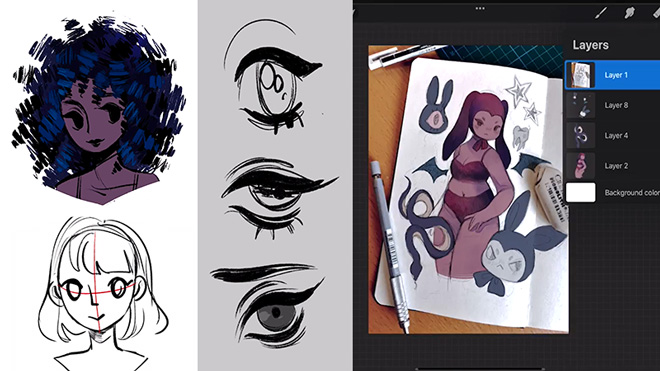Image resolution: width=660 pixels, height=371 pixels.
Task: Select the Layer 4 row
Action: click(612, 135)
